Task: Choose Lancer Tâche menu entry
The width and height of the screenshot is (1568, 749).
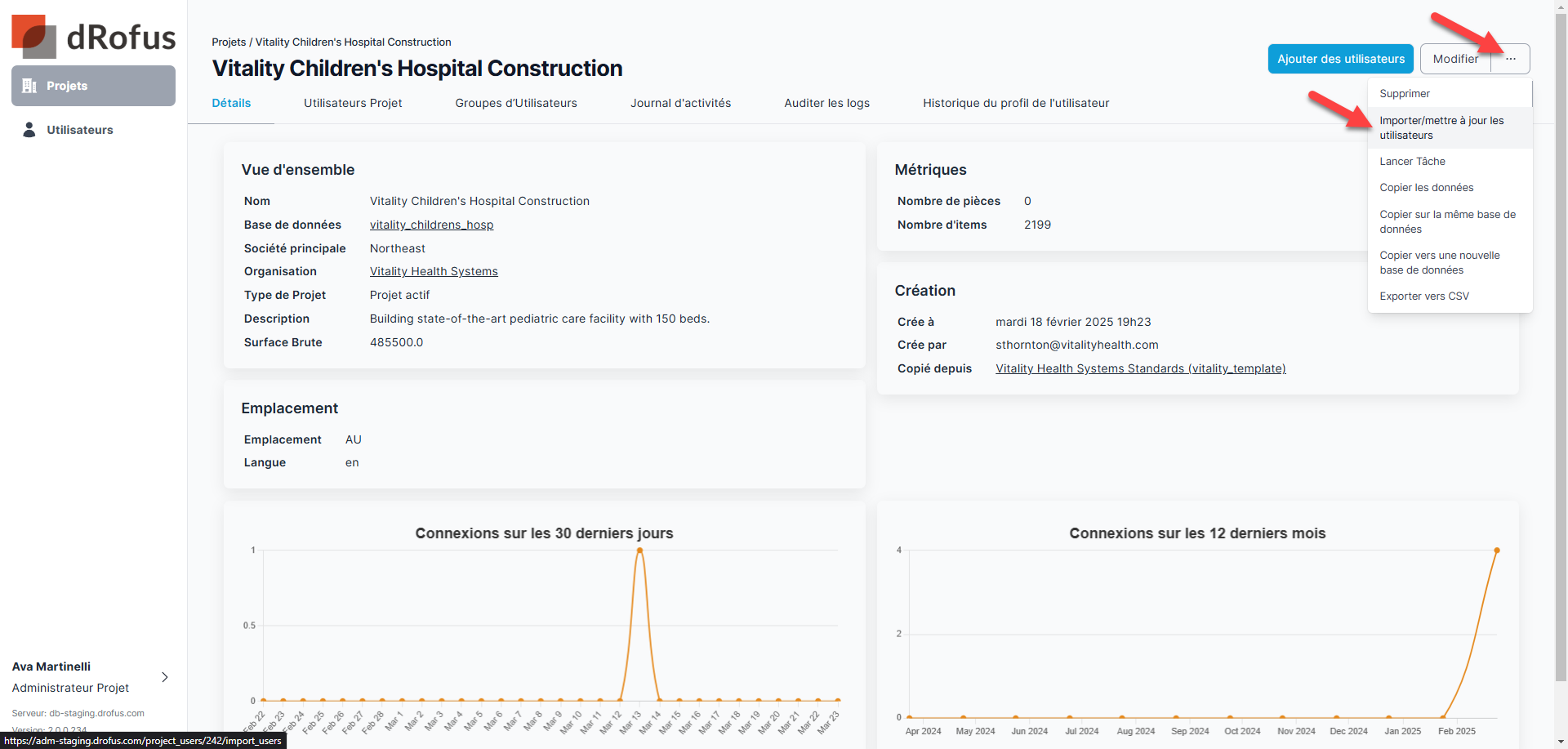Action: coord(1412,162)
